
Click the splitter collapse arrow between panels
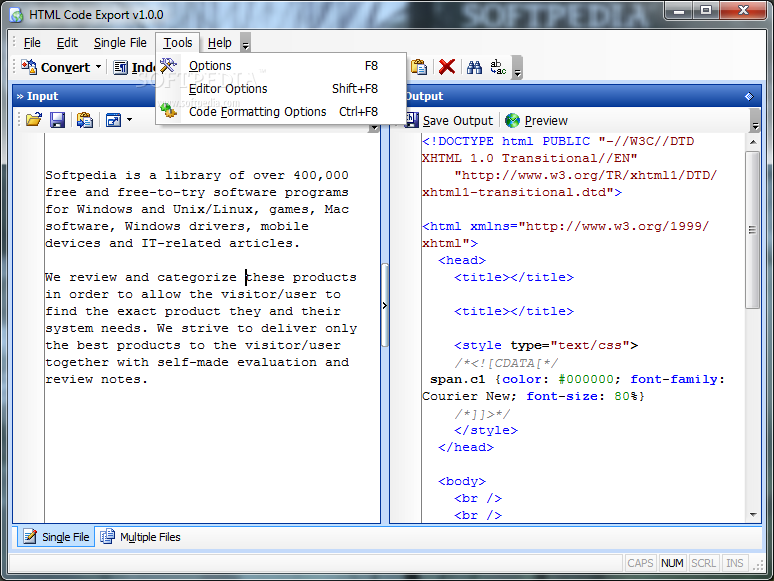pyautogui.click(x=385, y=306)
